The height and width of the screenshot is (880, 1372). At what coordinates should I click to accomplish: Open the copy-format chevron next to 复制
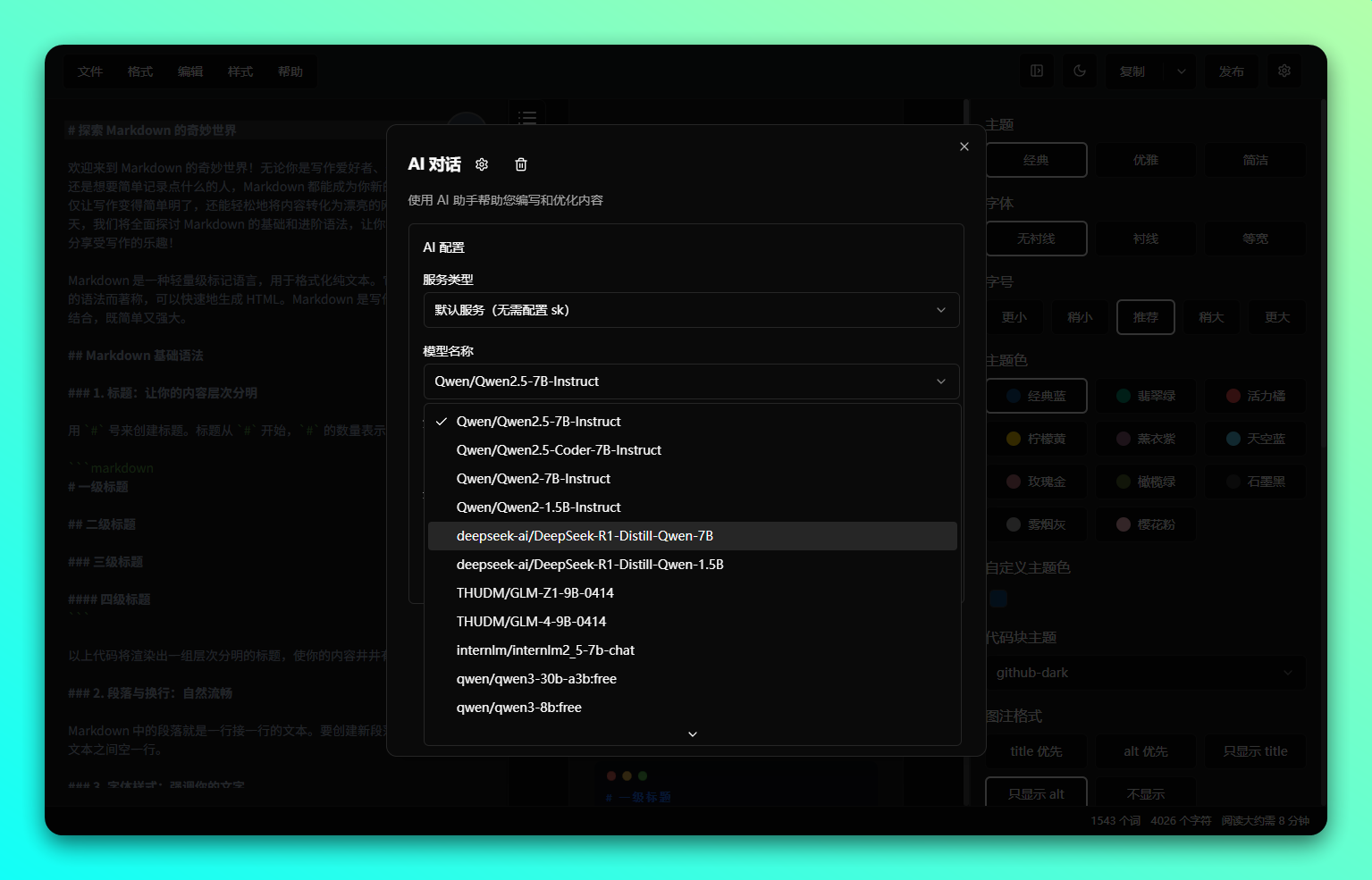1182,71
